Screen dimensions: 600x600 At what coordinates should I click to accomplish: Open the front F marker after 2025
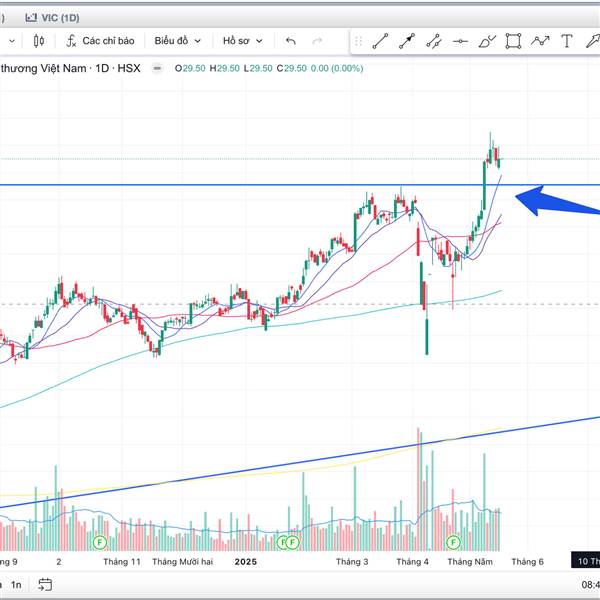pyautogui.click(x=292, y=542)
